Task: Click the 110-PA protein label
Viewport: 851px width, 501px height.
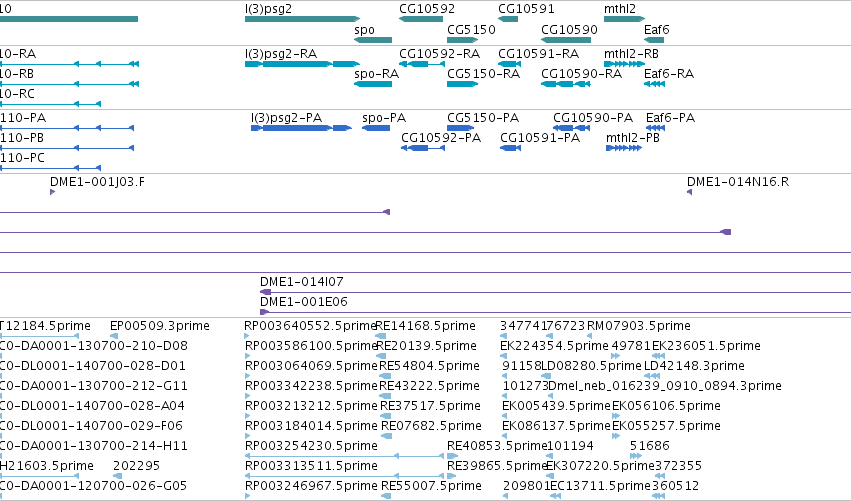Action: pyautogui.click(x=23, y=118)
